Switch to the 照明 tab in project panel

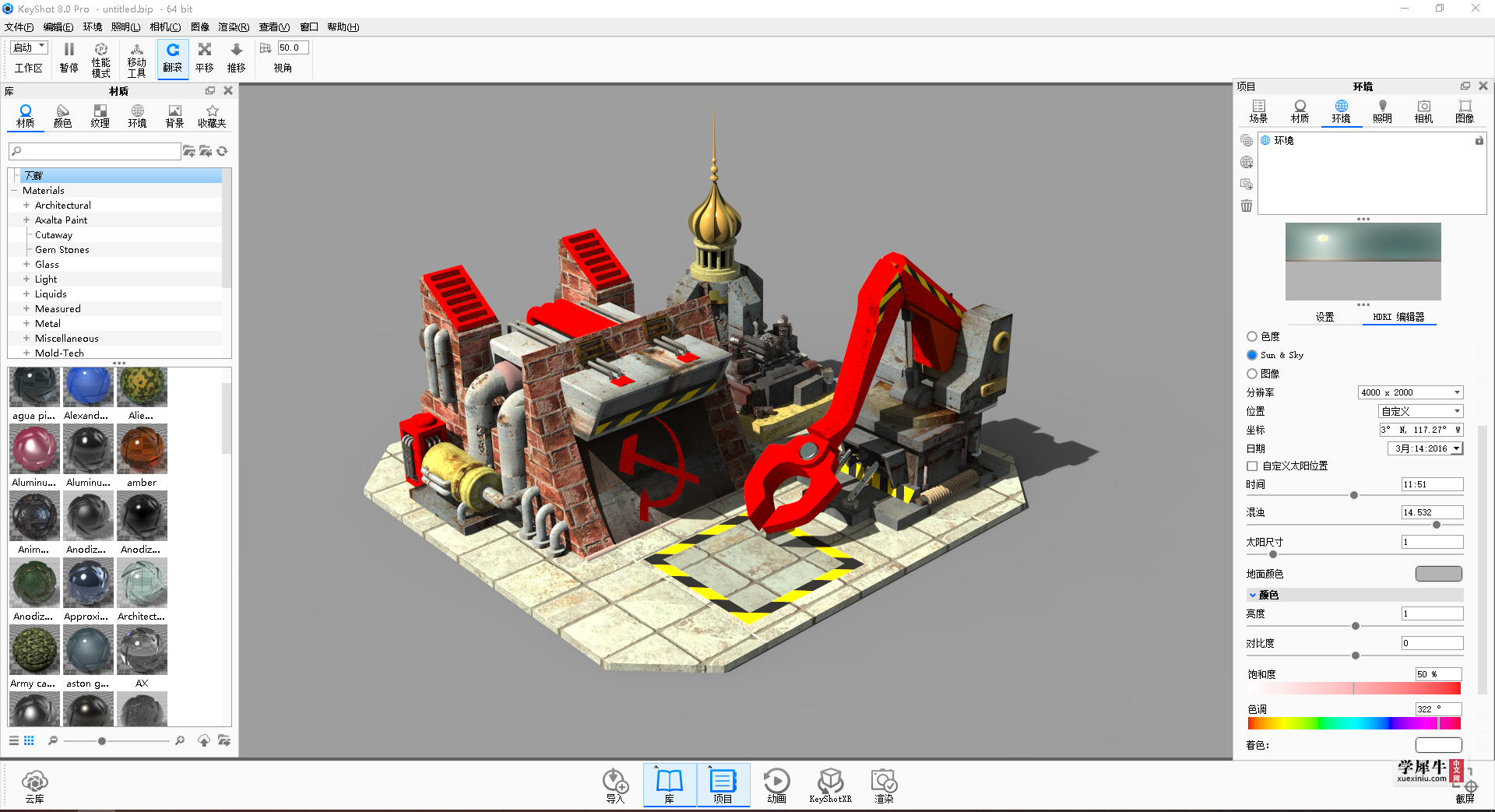(1382, 111)
